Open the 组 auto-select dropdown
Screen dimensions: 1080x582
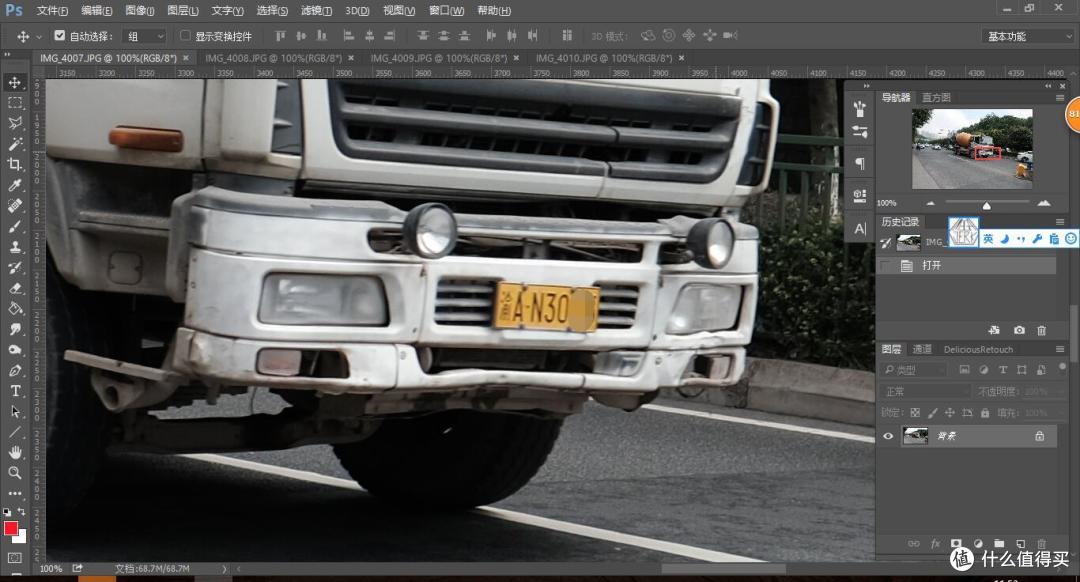pos(145,36)
